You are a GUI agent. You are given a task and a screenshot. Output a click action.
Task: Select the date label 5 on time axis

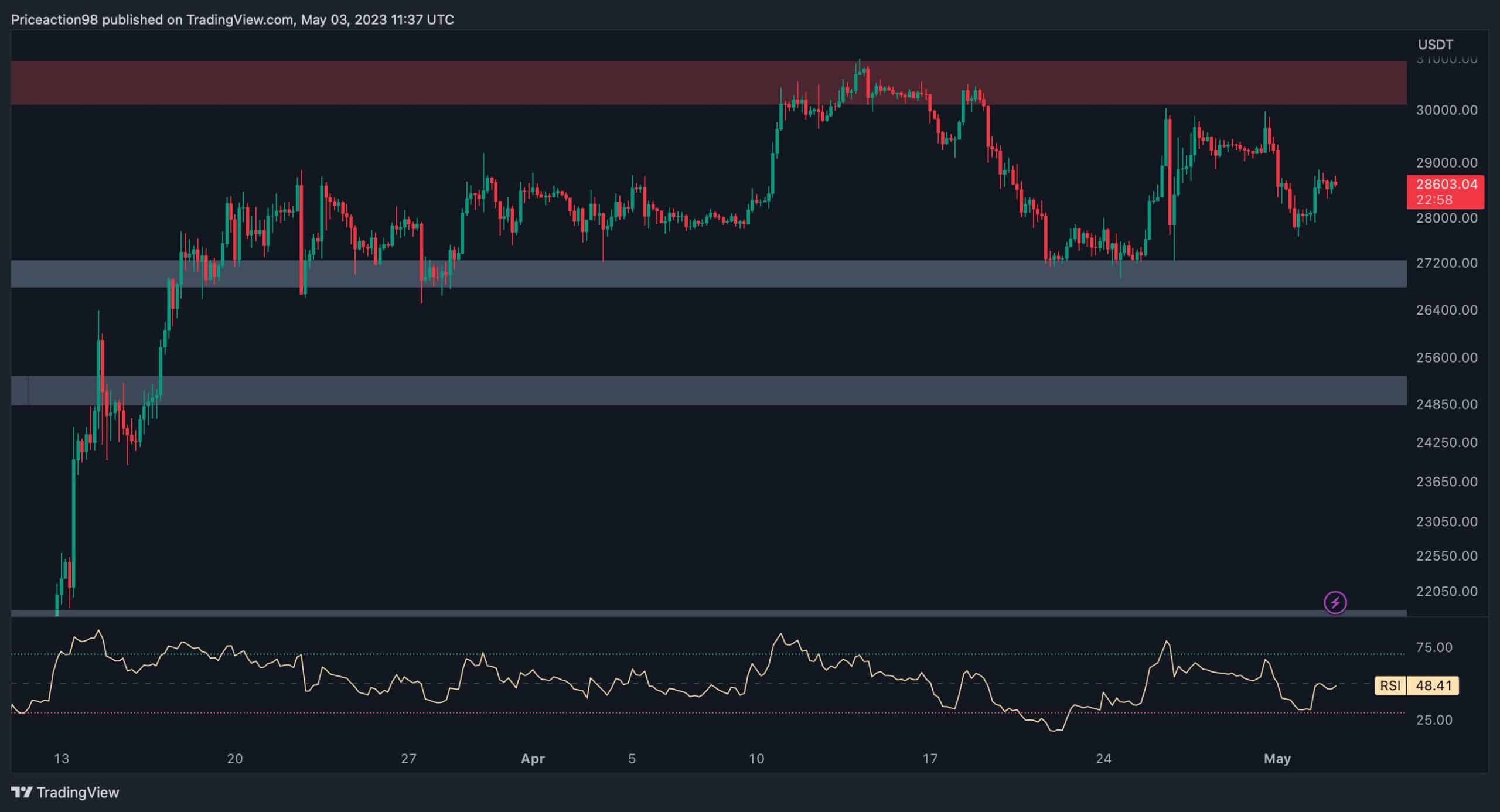[632, 759]
